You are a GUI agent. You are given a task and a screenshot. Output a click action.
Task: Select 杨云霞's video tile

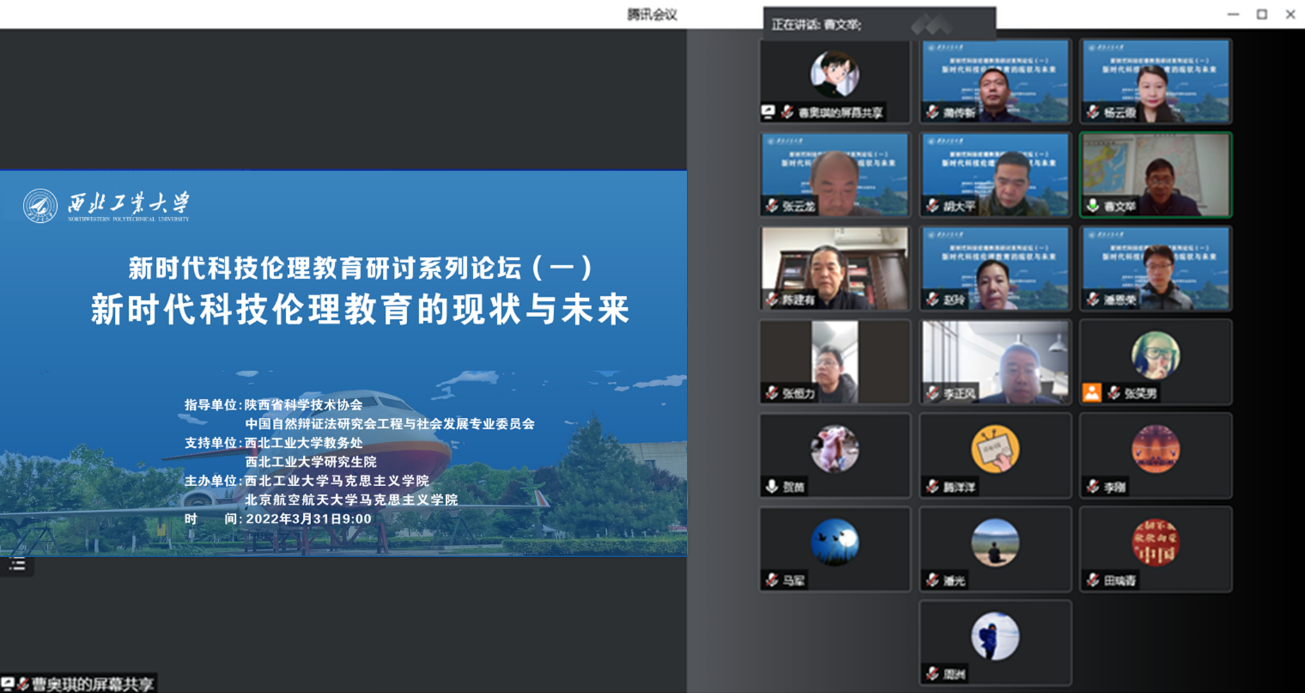point(1155,78)
